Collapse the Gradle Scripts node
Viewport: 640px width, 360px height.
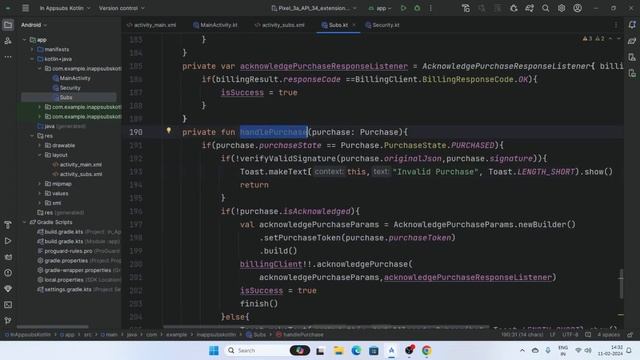[x=24, y=222]
